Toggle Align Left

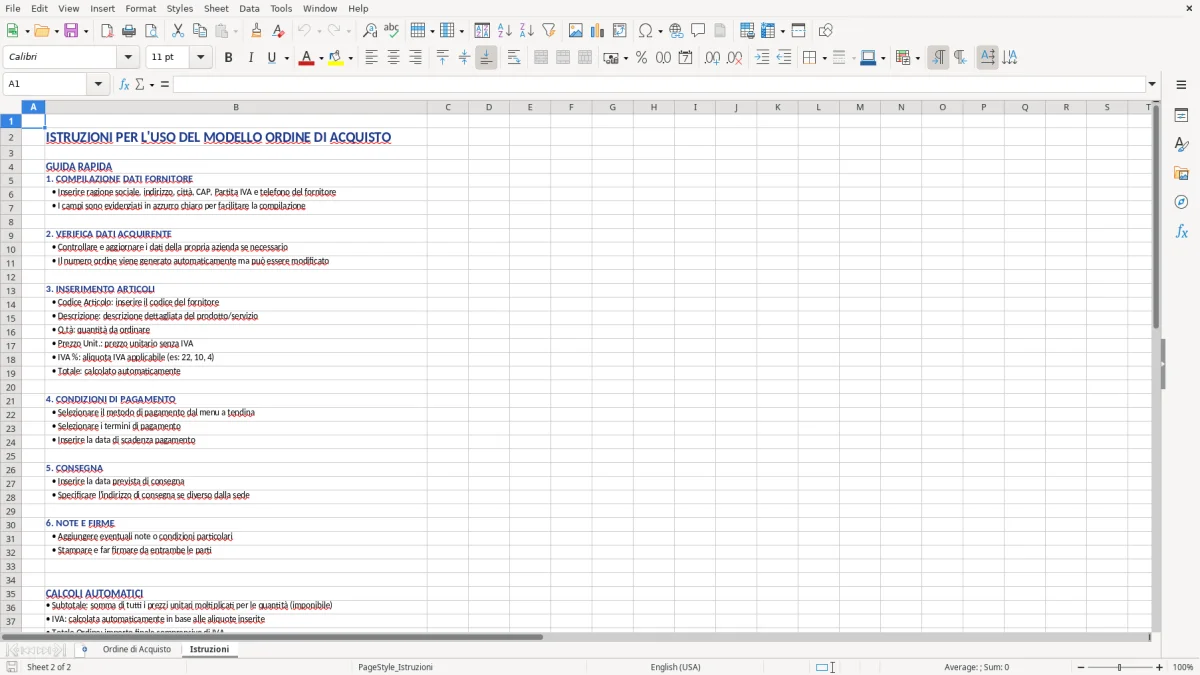click(x=372, y=58)
